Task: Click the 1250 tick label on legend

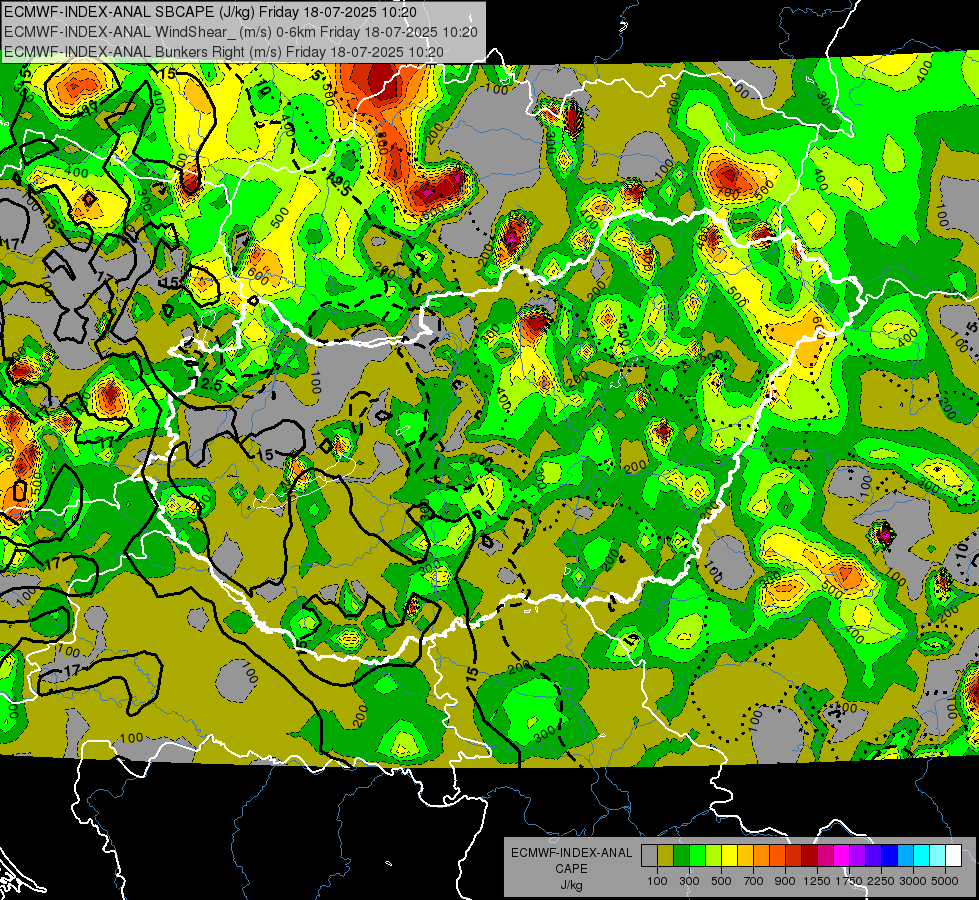Action: (x=817, y=881)
